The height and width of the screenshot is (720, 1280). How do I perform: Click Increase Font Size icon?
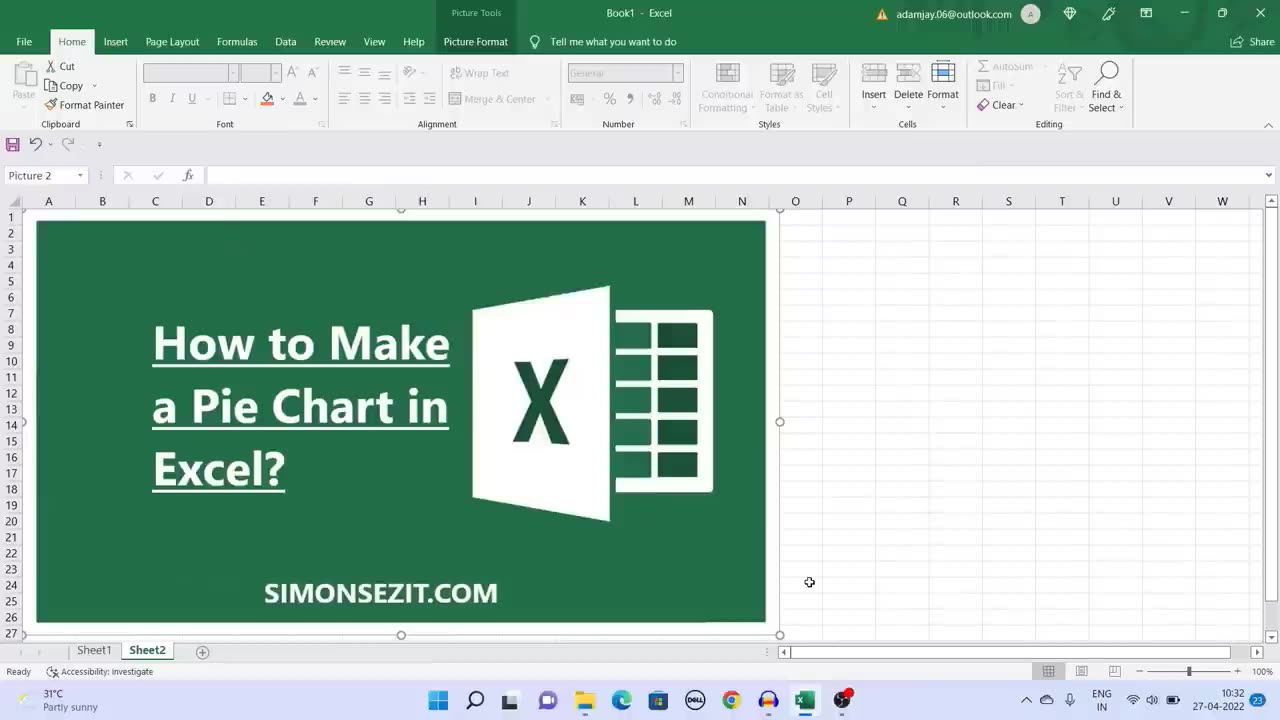tap(292, 72)
